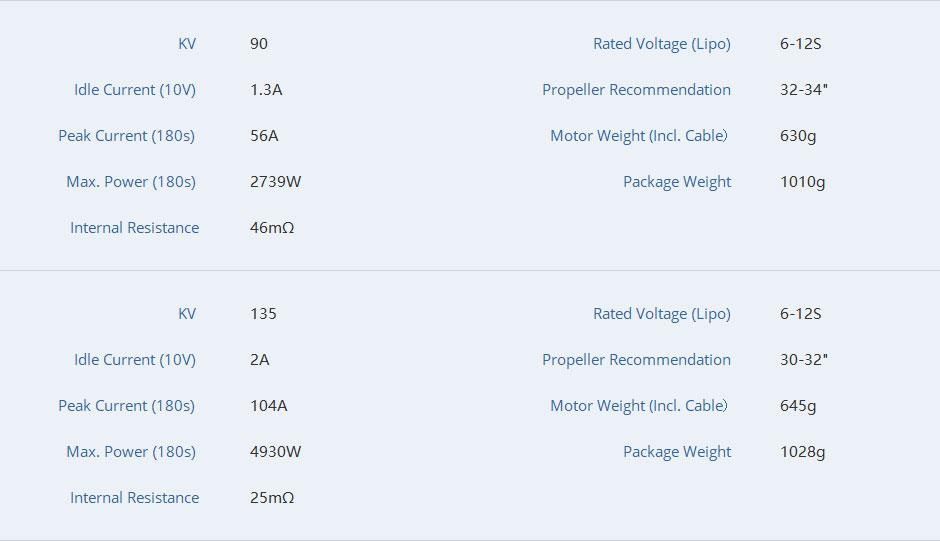
Task: Click Package Weight label next to 1010g
Action: click(677, 182)
